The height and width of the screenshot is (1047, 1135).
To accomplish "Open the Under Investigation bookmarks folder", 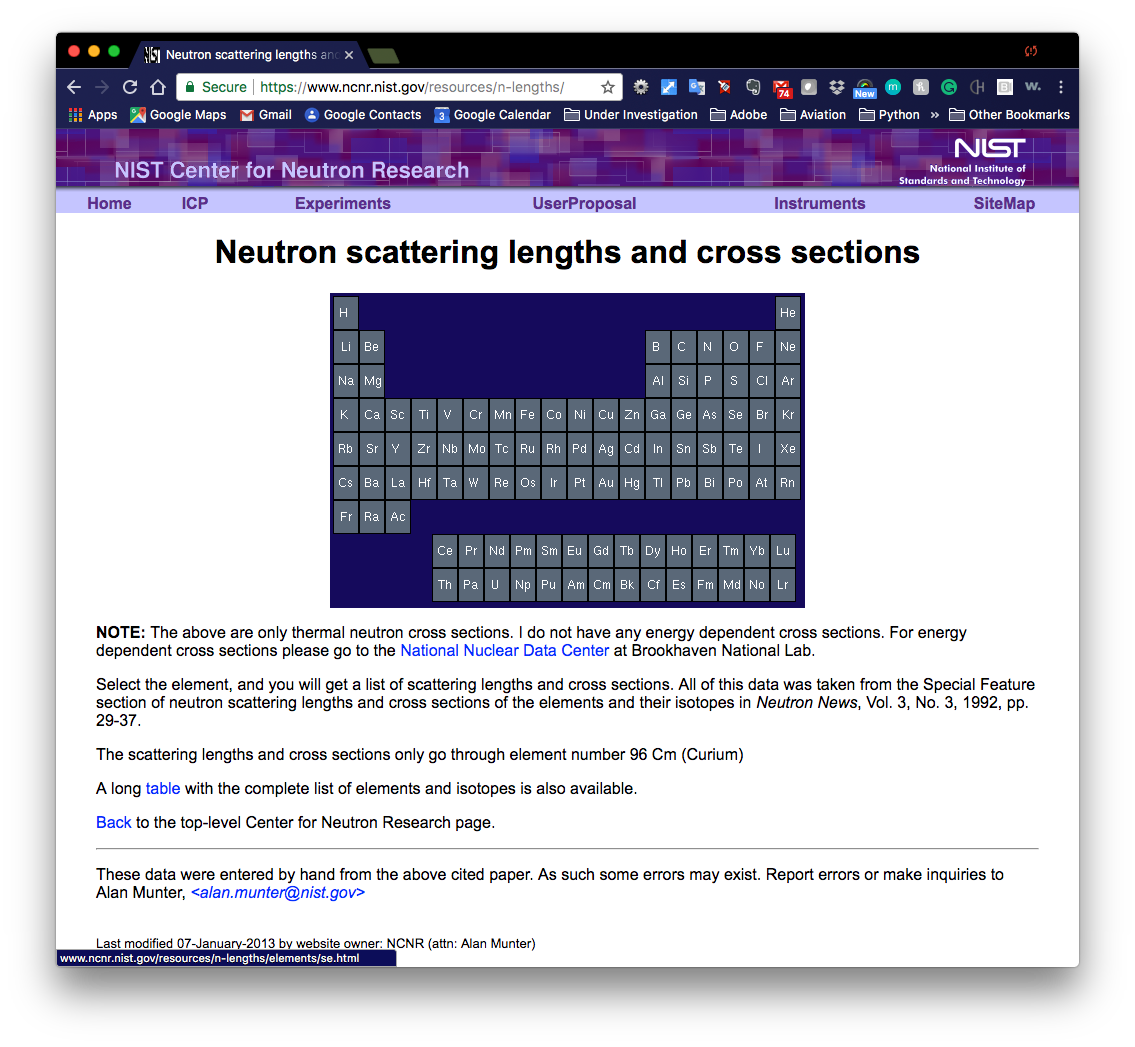I will [630, 115].
